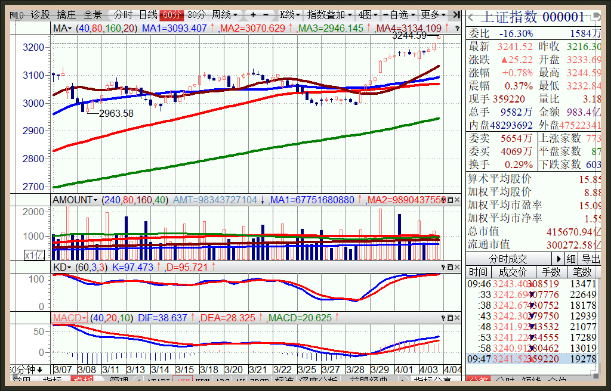
Task: Maximize the KD indicator panel
Action: tap(450, 267)
